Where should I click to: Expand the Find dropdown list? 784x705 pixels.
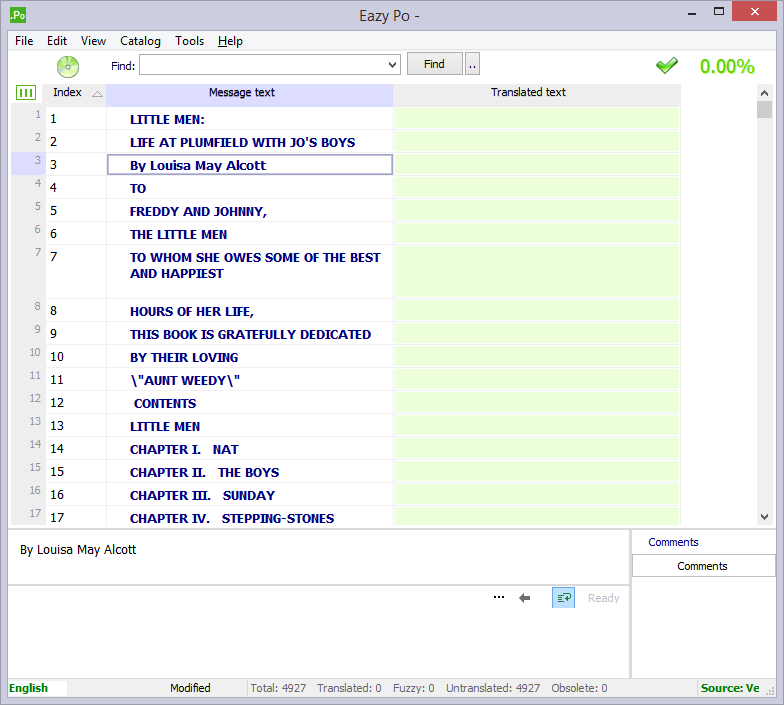(392, 64)
